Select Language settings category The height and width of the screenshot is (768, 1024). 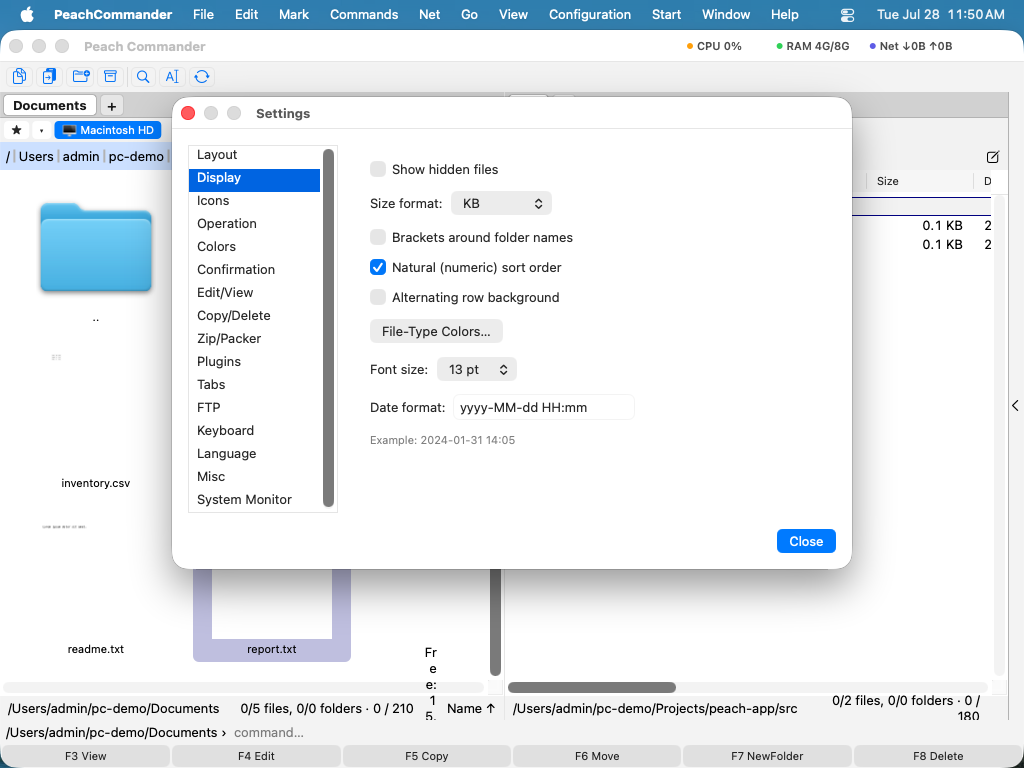255,453
